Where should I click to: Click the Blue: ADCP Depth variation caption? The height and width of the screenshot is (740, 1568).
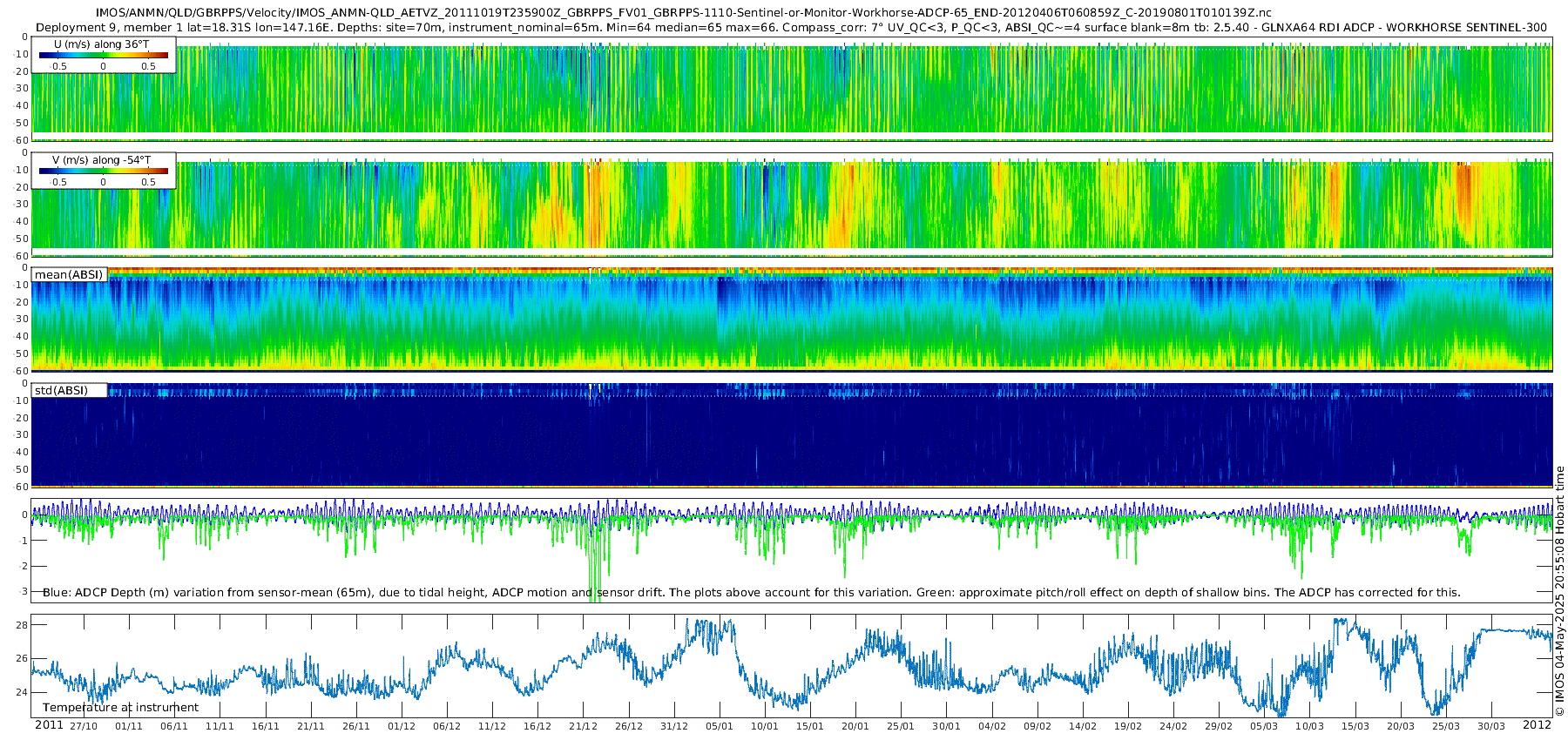[x=752, y=593]
